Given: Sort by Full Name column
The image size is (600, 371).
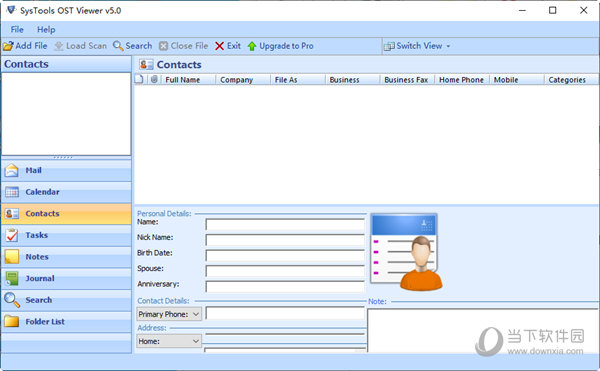Looking at the screenshot, I should (x=183, y=80).
